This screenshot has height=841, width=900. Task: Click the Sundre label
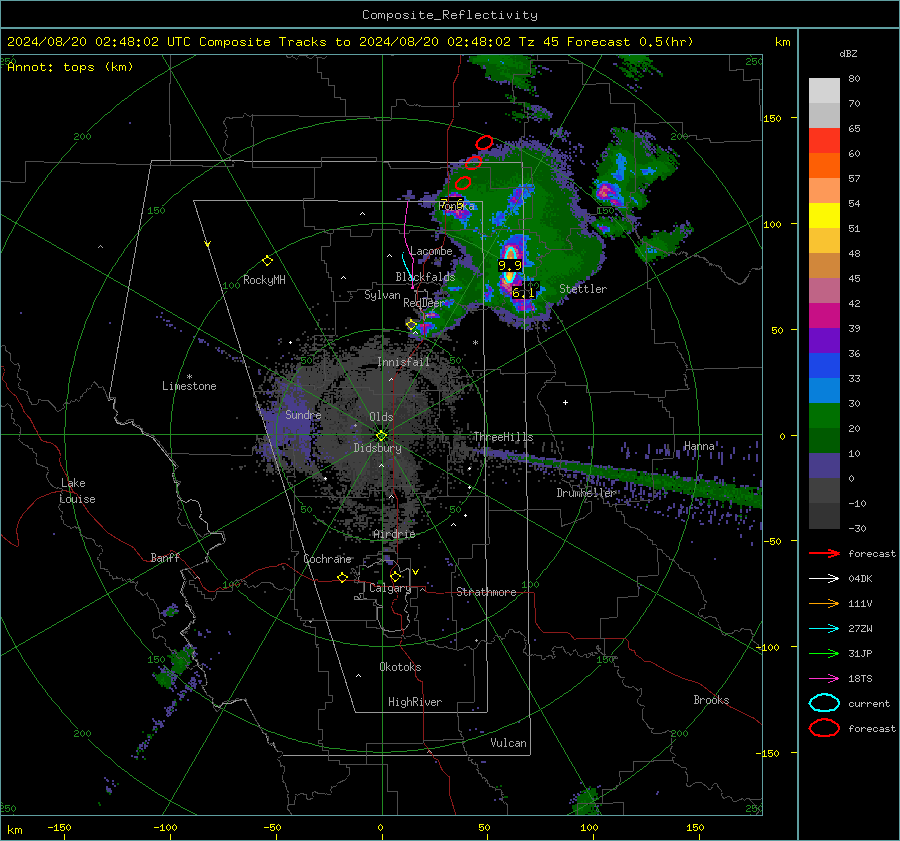[x=303, y=414]
